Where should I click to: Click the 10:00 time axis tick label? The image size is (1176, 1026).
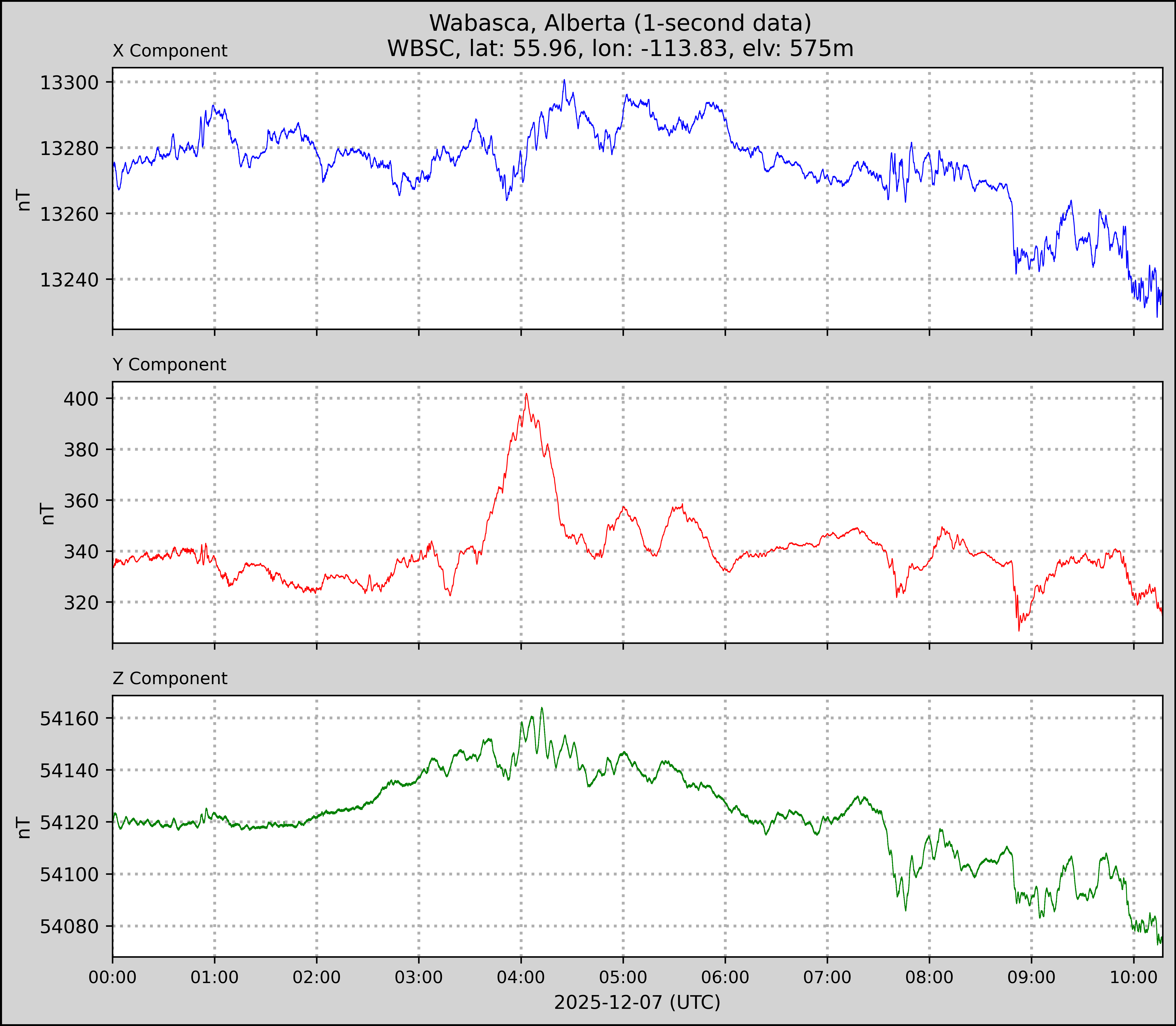click(x=1133, y=977)
